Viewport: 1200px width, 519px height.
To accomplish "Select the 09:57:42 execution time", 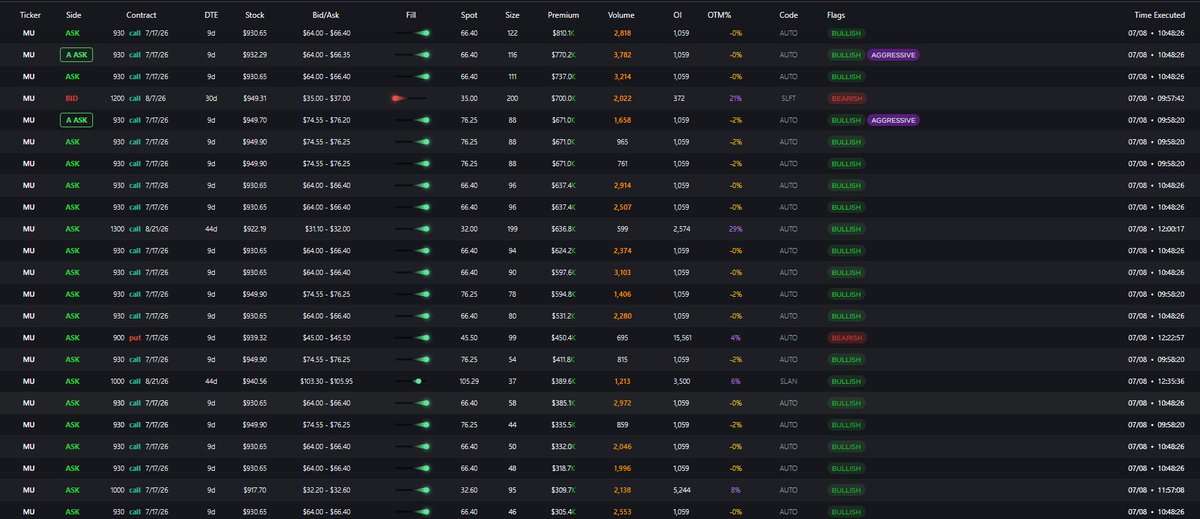I will click(x=1171, y=99).
